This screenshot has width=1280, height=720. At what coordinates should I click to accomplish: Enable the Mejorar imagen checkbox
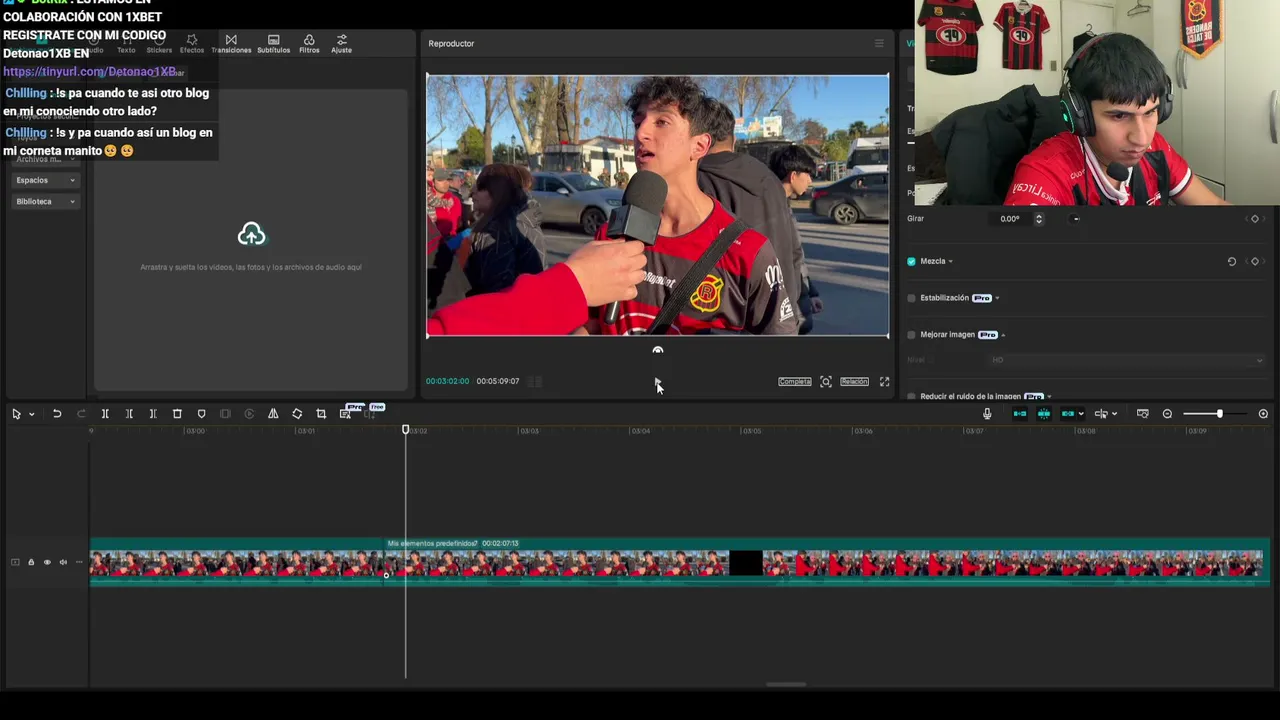[911, 335]
